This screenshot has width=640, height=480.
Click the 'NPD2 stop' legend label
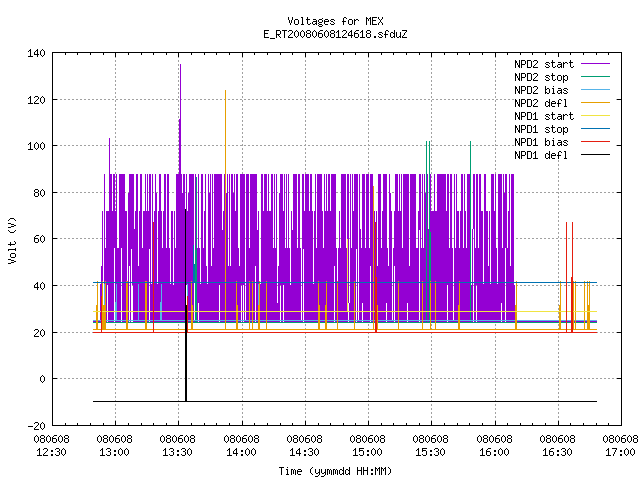tap(541, 77)
